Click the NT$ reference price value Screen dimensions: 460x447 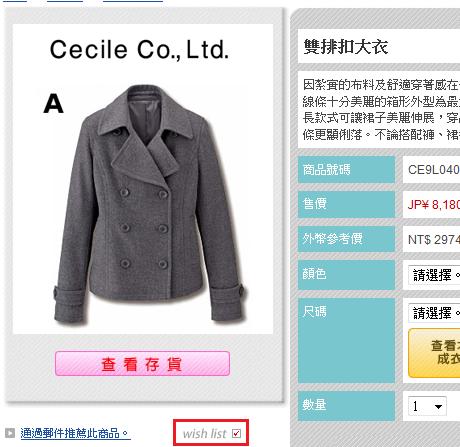[434, 239]
